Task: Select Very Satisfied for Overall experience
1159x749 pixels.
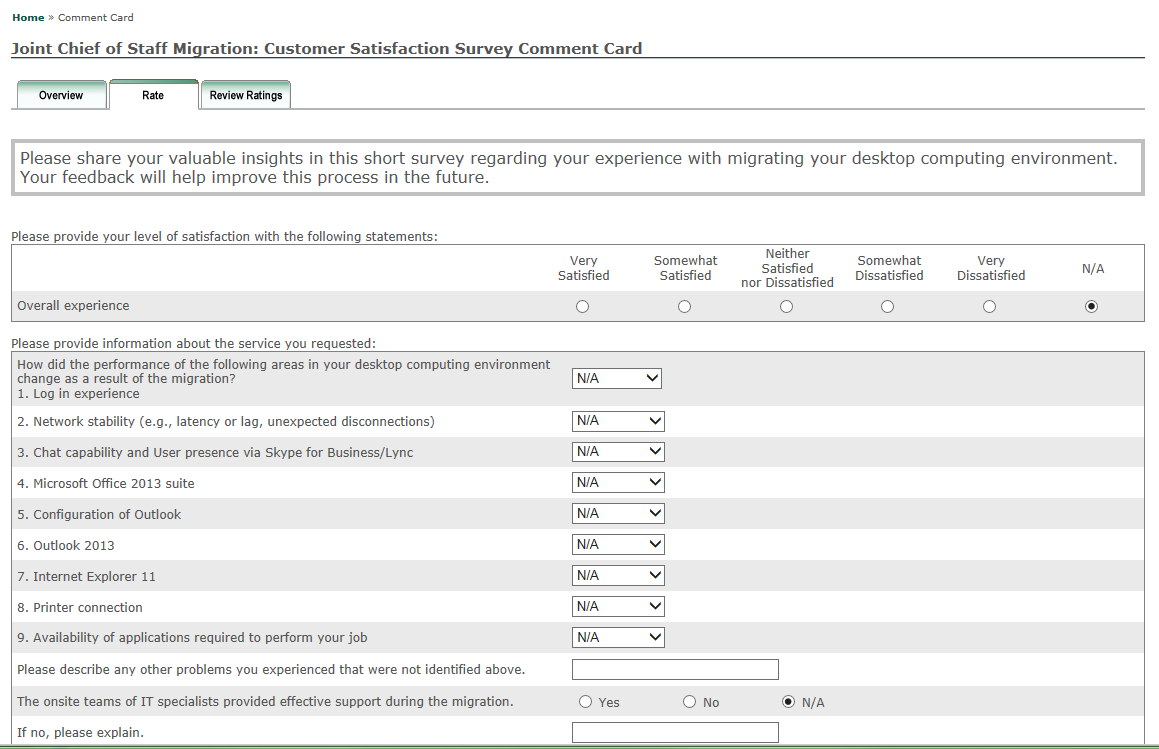Action: [583, 307]
